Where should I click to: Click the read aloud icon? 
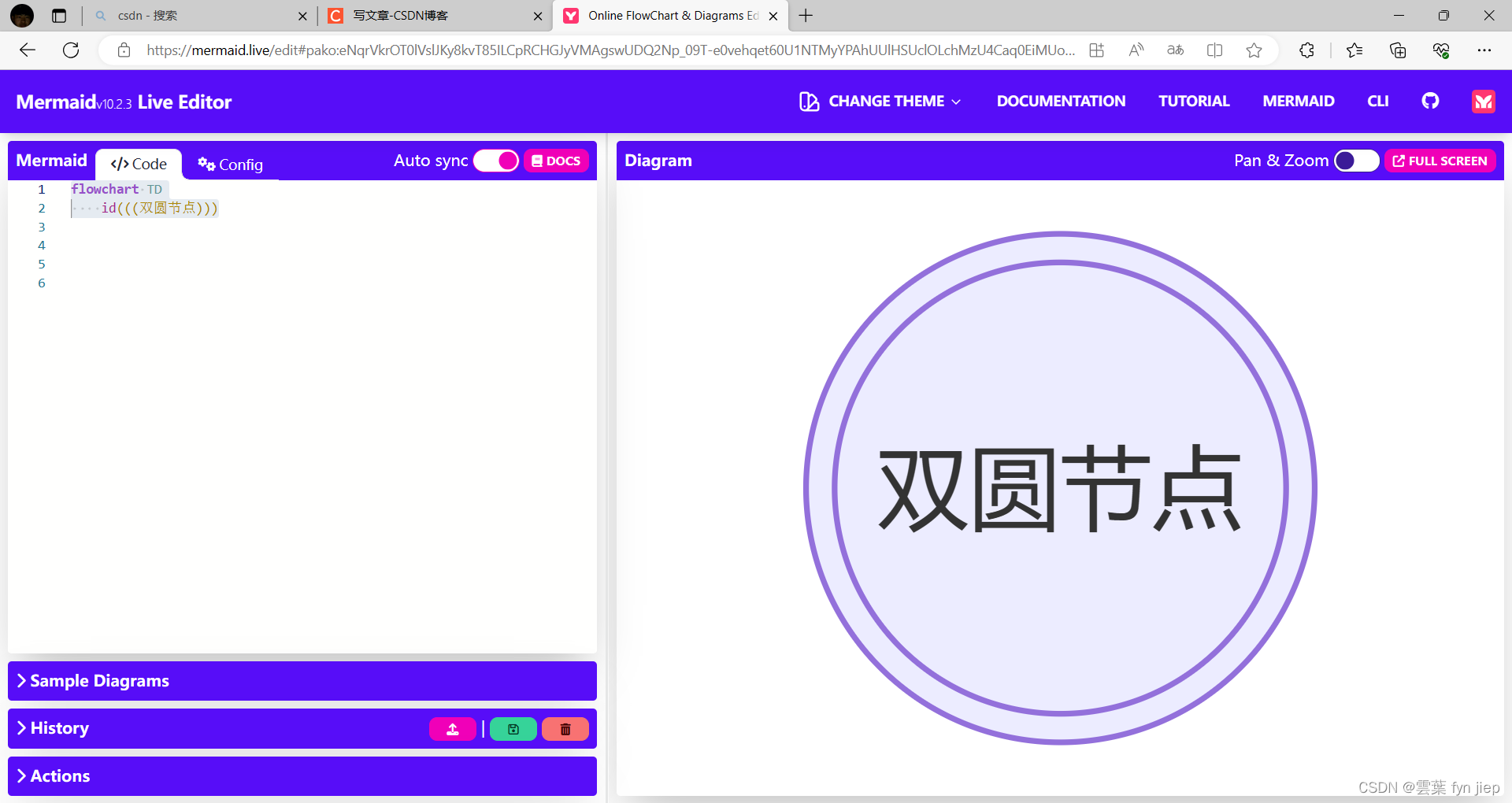click(1136, 50)
